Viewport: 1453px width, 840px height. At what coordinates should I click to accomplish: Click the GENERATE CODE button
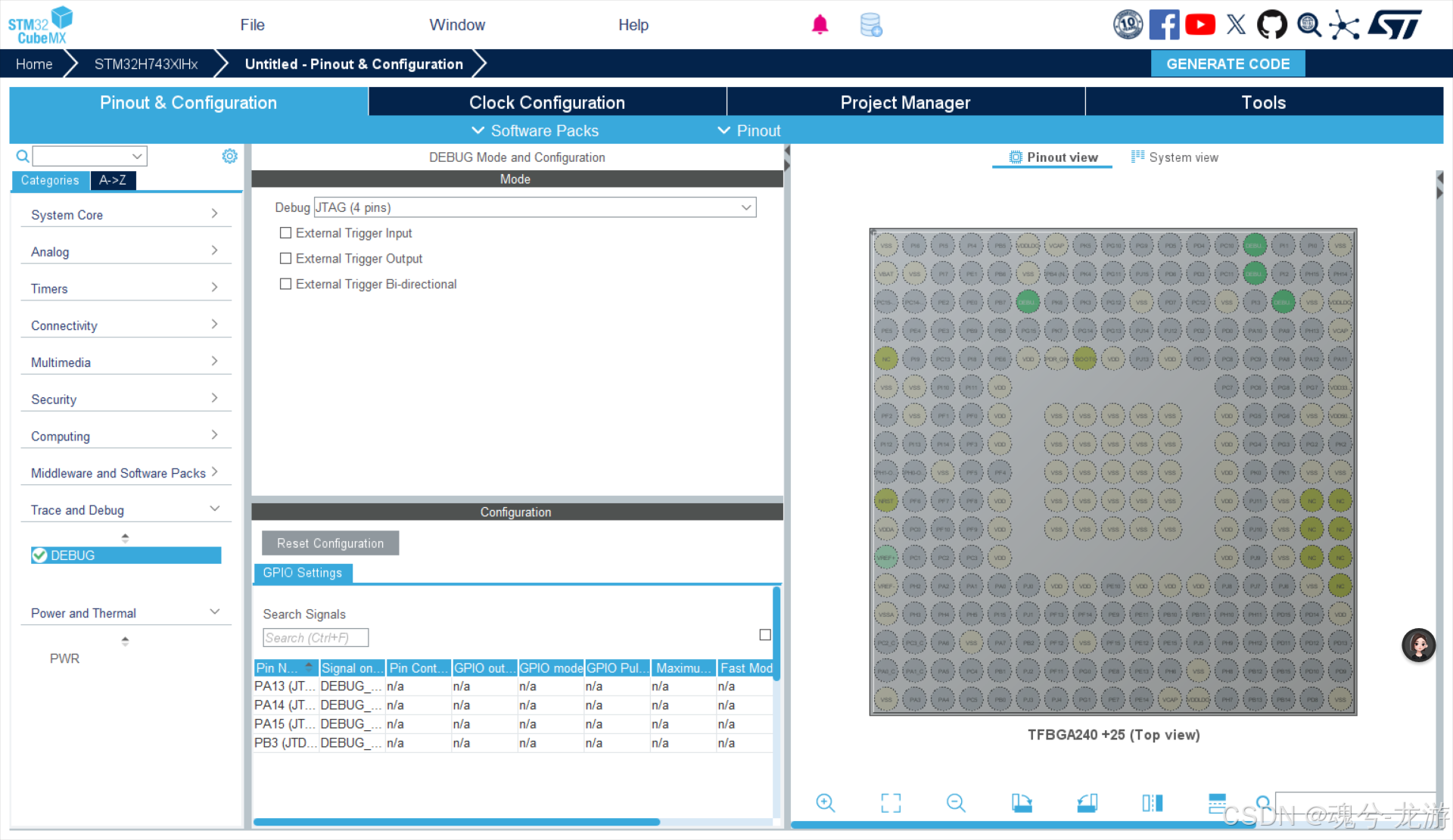point(1227,64)
